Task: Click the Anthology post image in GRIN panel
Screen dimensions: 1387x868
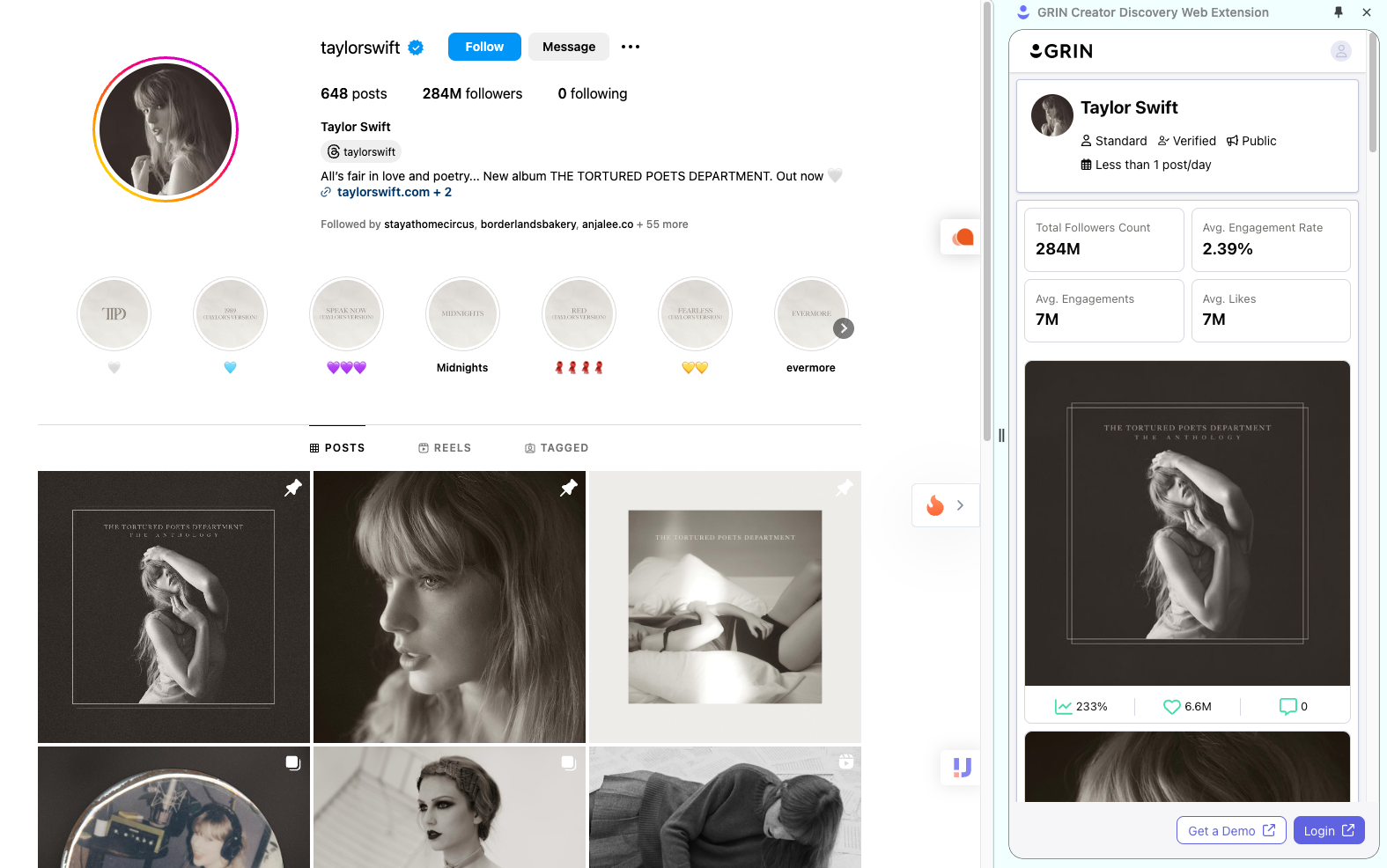Action: (1187, 523)
